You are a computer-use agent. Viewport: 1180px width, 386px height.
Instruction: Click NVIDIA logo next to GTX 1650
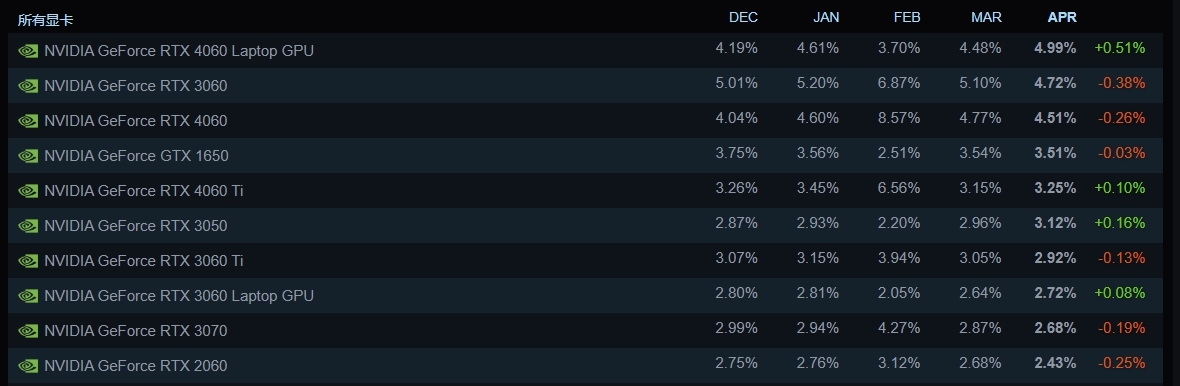[x=28, y=156]
